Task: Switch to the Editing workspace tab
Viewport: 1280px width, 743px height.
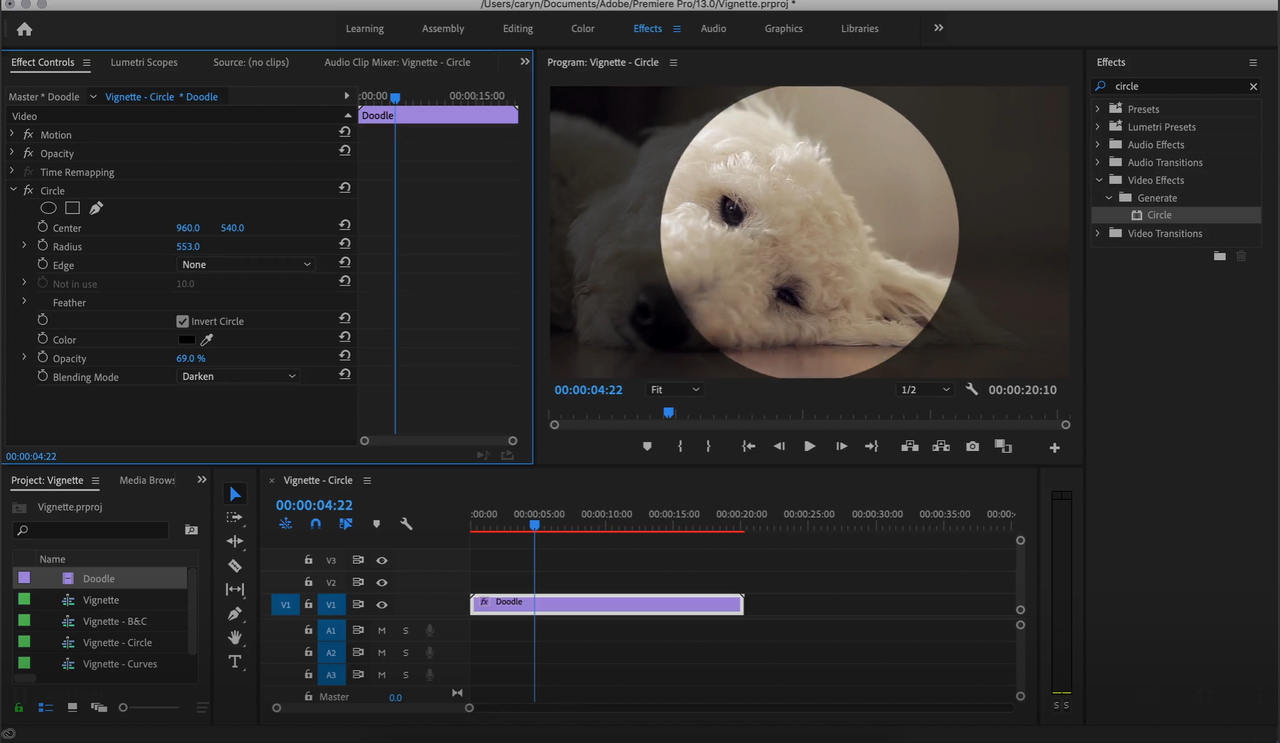Action: click(517, 28)
